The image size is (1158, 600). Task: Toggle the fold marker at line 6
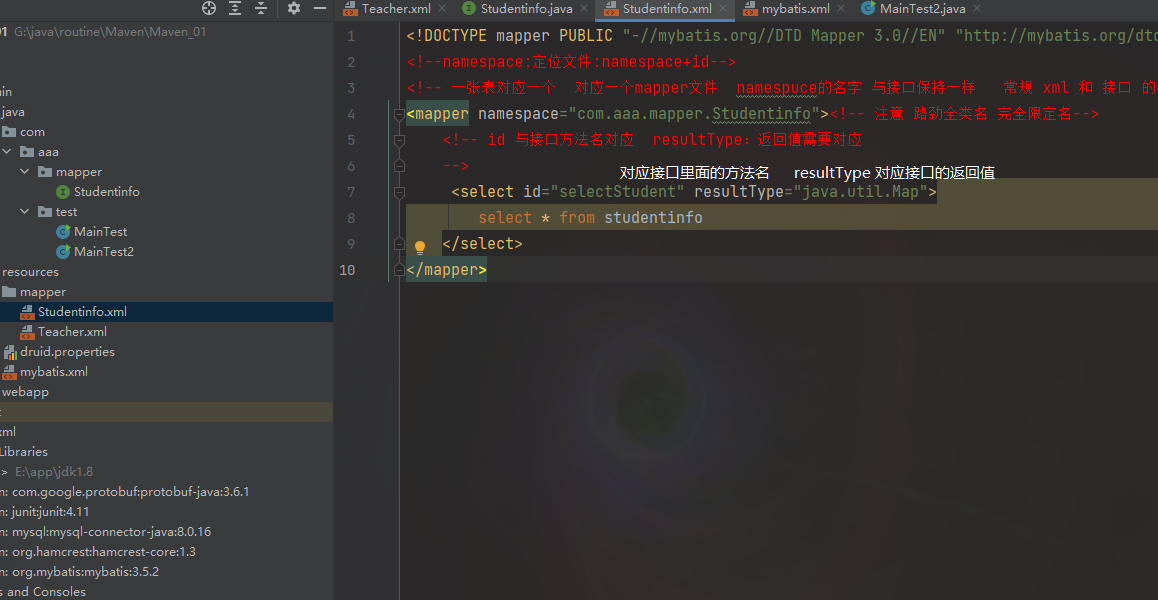click(x=400, y=166)
